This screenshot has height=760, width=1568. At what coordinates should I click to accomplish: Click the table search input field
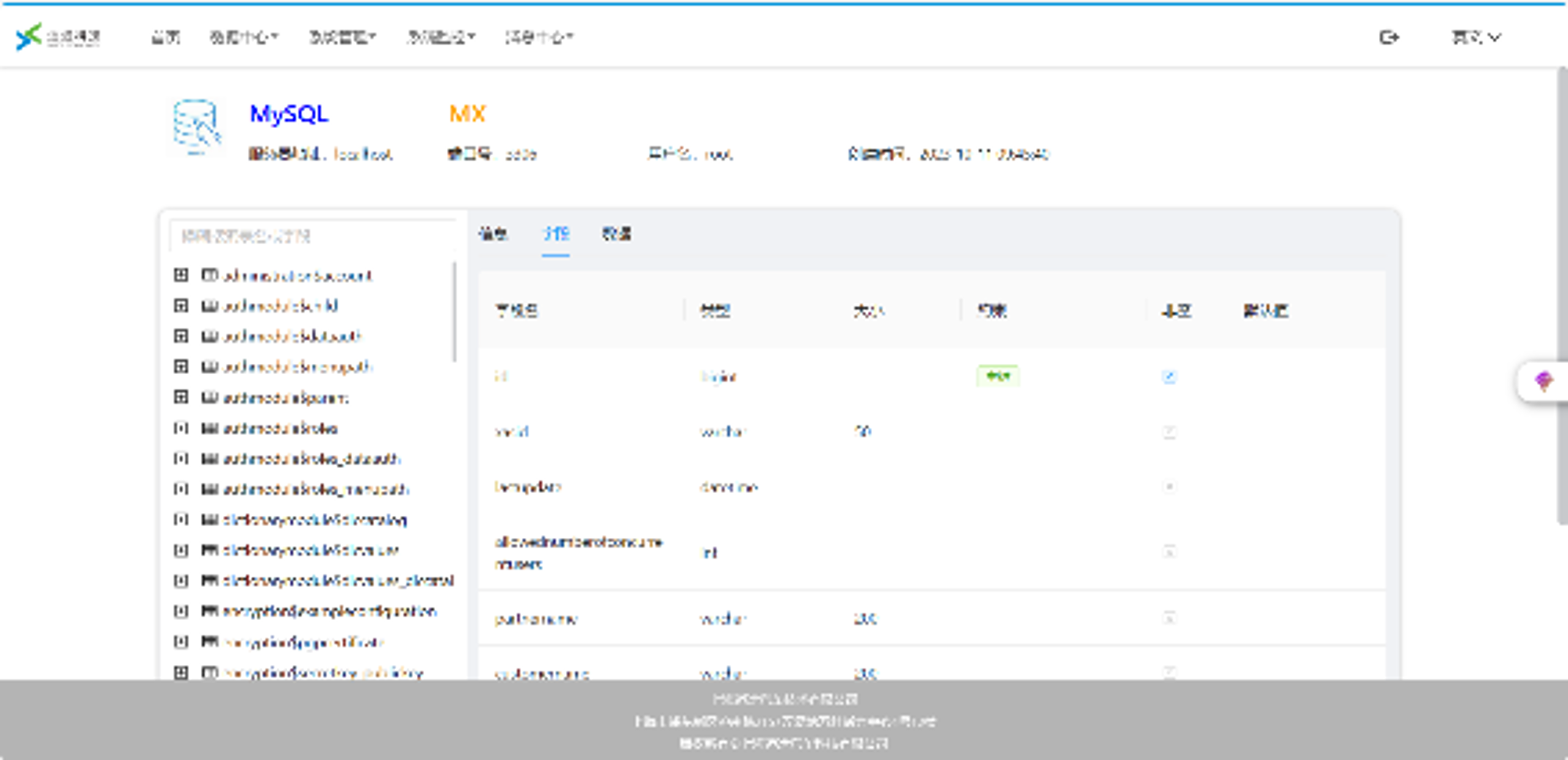coord(313,236)
